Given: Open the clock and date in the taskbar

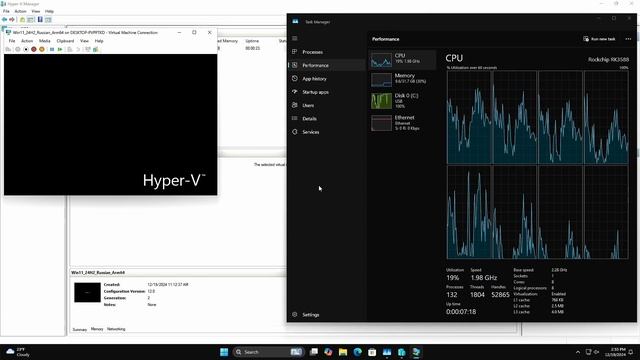Looking at the screenshot, I should click(615, 352).
